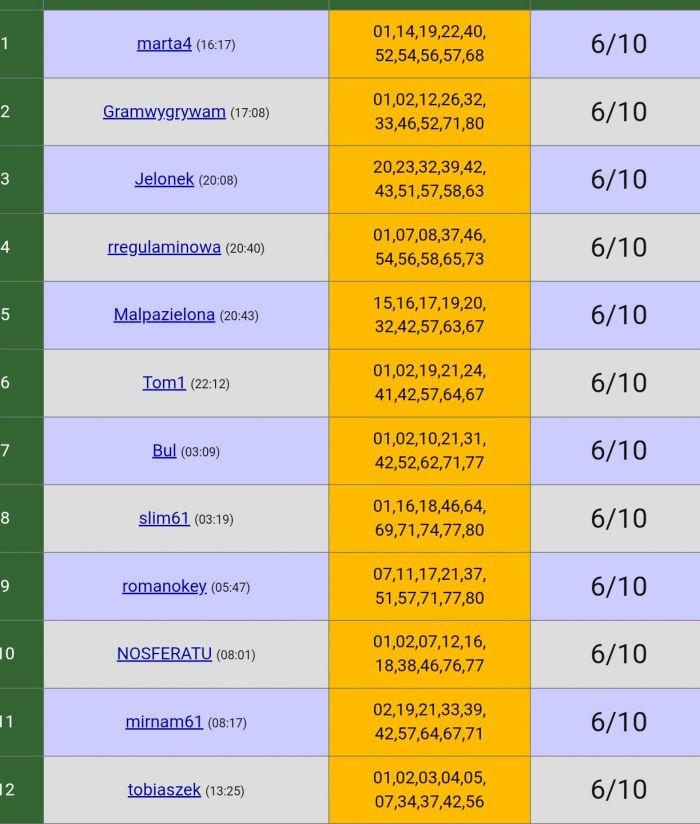
Task: Select rank number 5 in green column
Action: coord(5,315)
